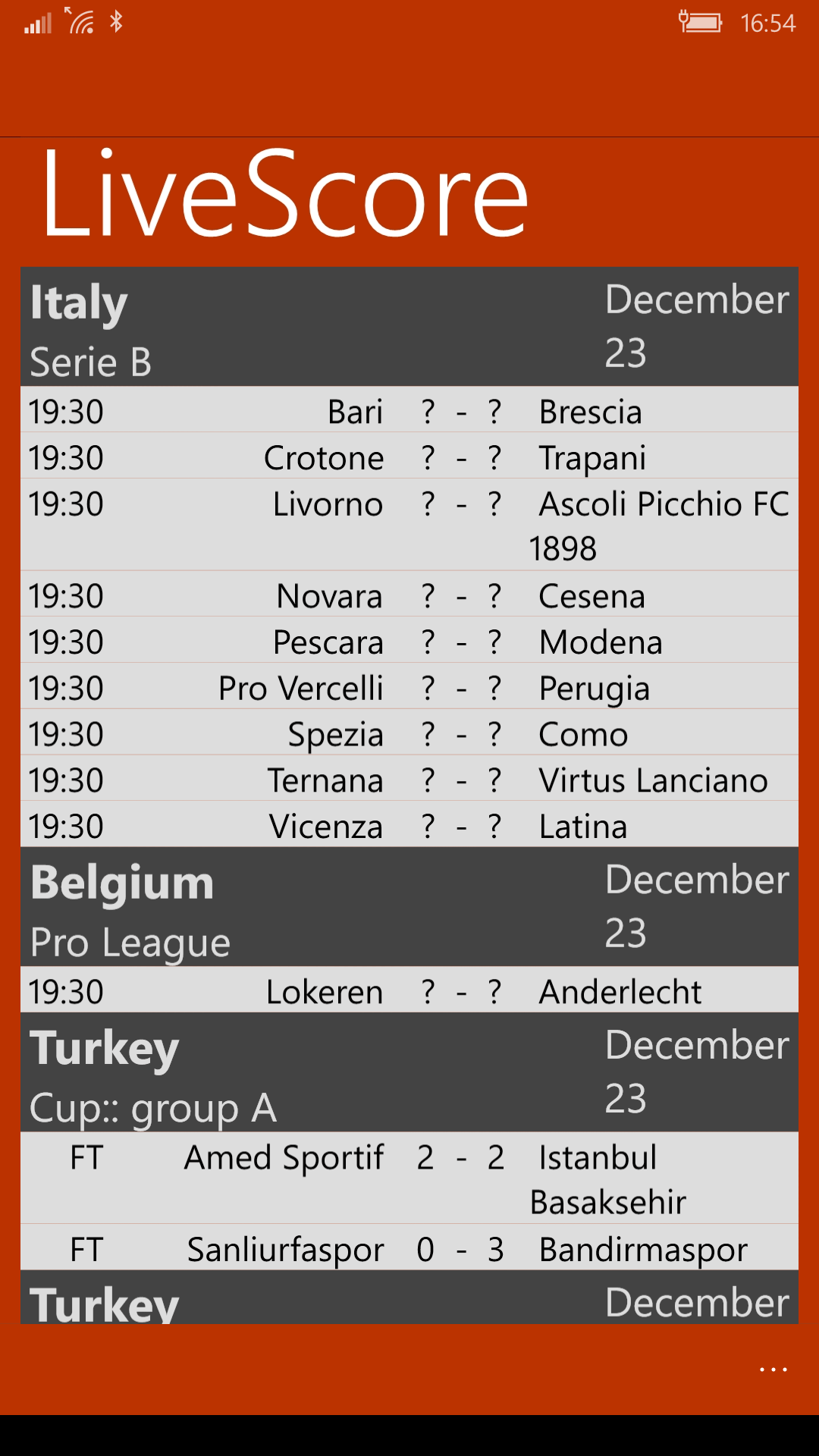Tap the Bluetooth status icon
Screen dimensions: 819x1456
[x=116, y=21]
